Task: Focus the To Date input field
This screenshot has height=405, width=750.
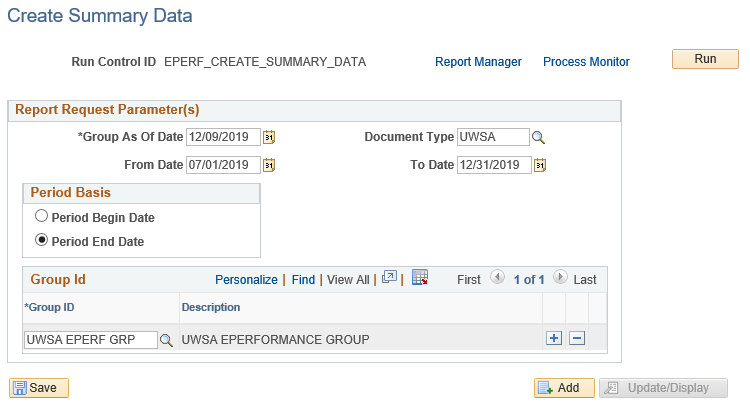Action: tap(494, 165)
